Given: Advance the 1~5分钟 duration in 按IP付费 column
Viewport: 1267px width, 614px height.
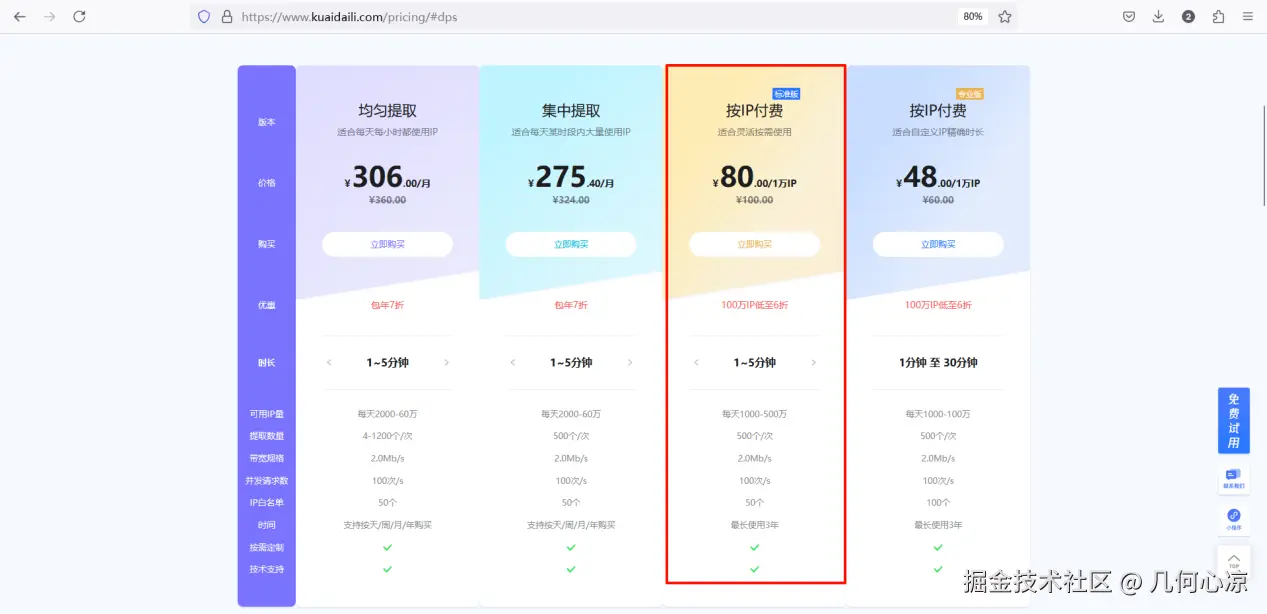Looking at the screenshot, I should click(813, 363).
